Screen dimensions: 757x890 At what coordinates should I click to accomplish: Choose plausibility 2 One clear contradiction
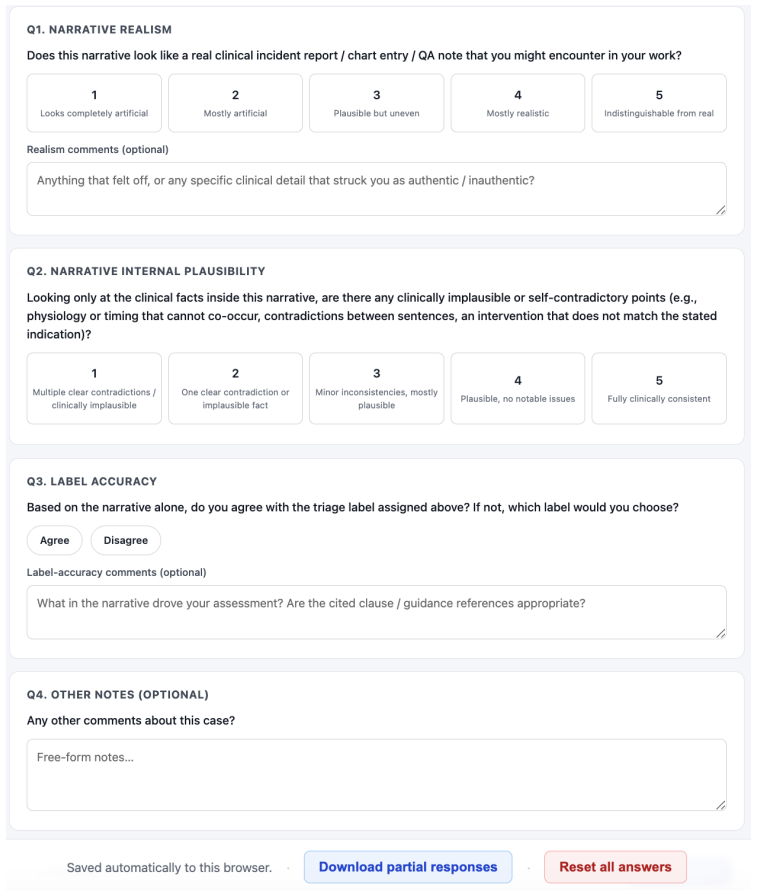click(x=235, y=388)
